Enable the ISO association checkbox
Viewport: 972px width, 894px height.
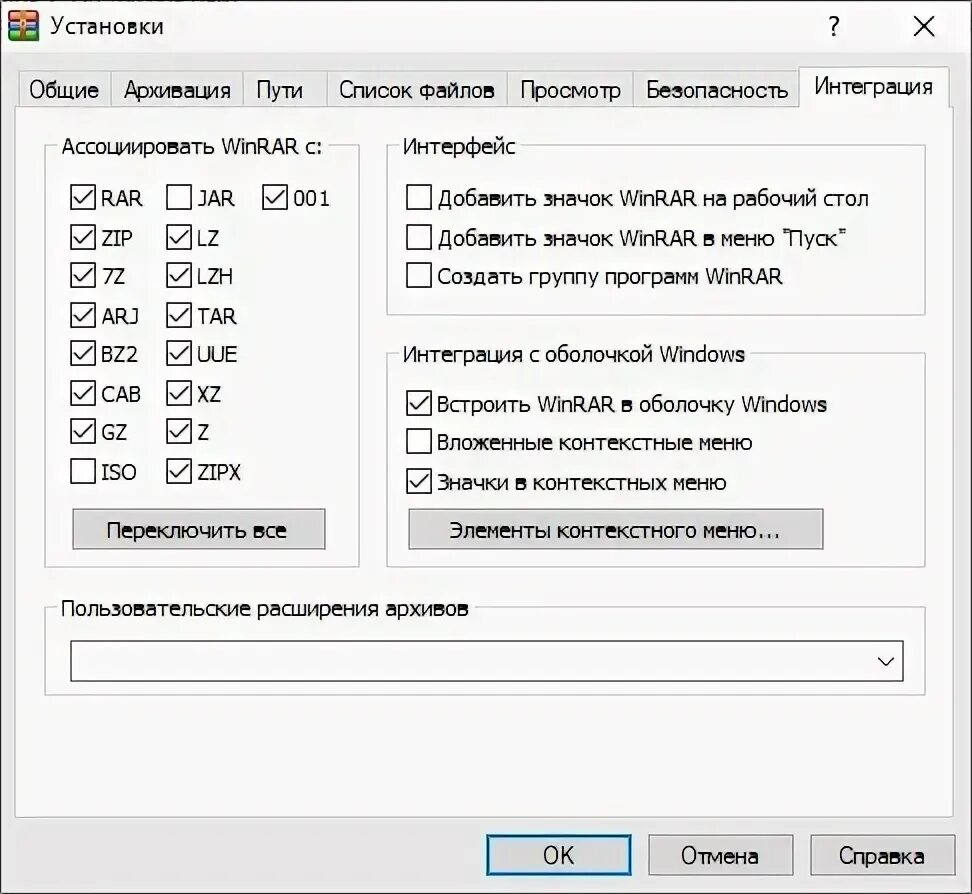pos(83,471)
